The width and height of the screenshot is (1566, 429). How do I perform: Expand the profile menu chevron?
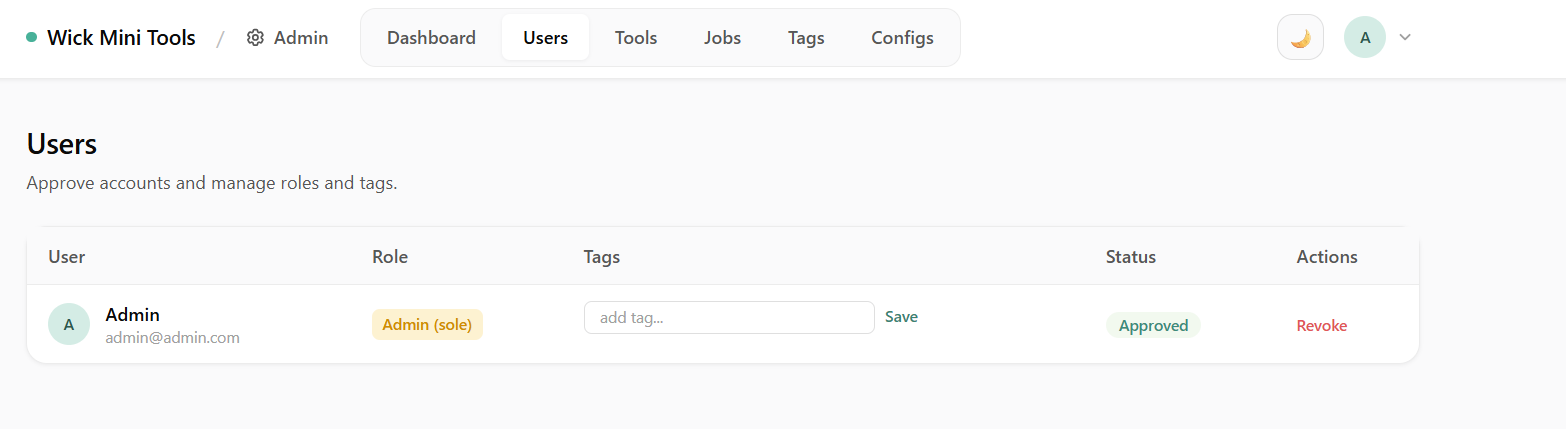1405,38
